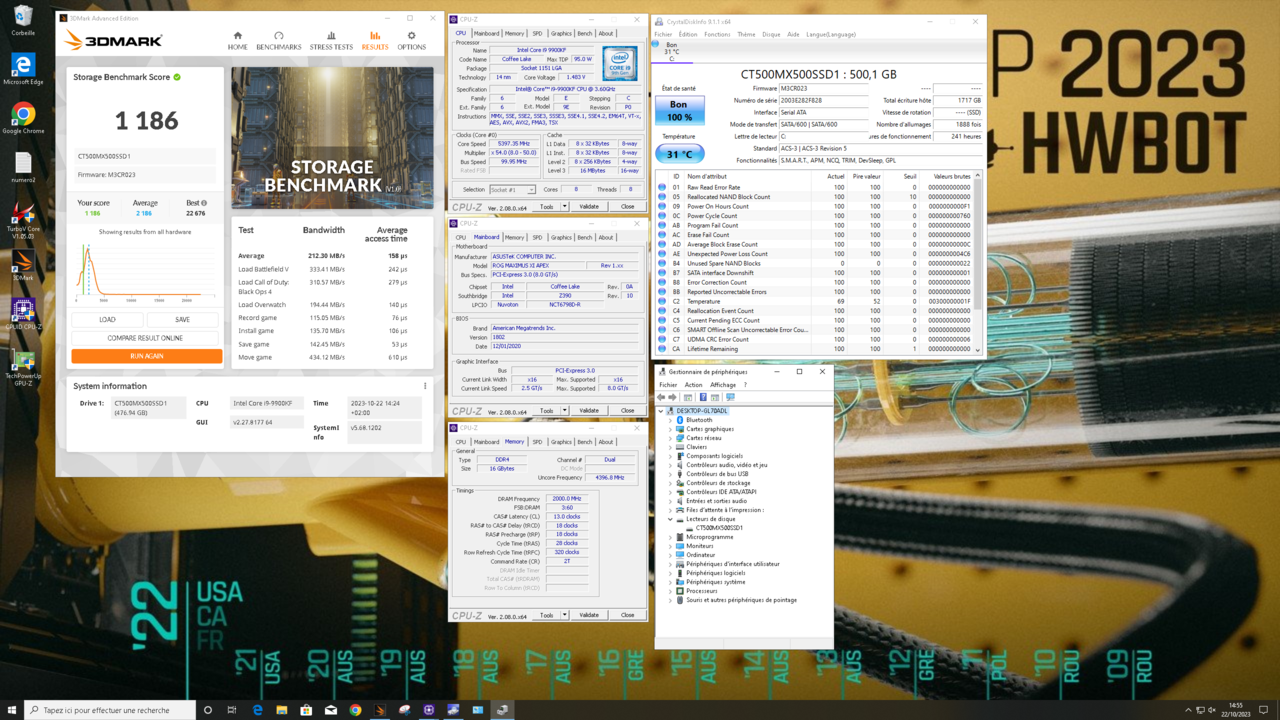Click LOAD button in 3DMark

pos(107,320)
